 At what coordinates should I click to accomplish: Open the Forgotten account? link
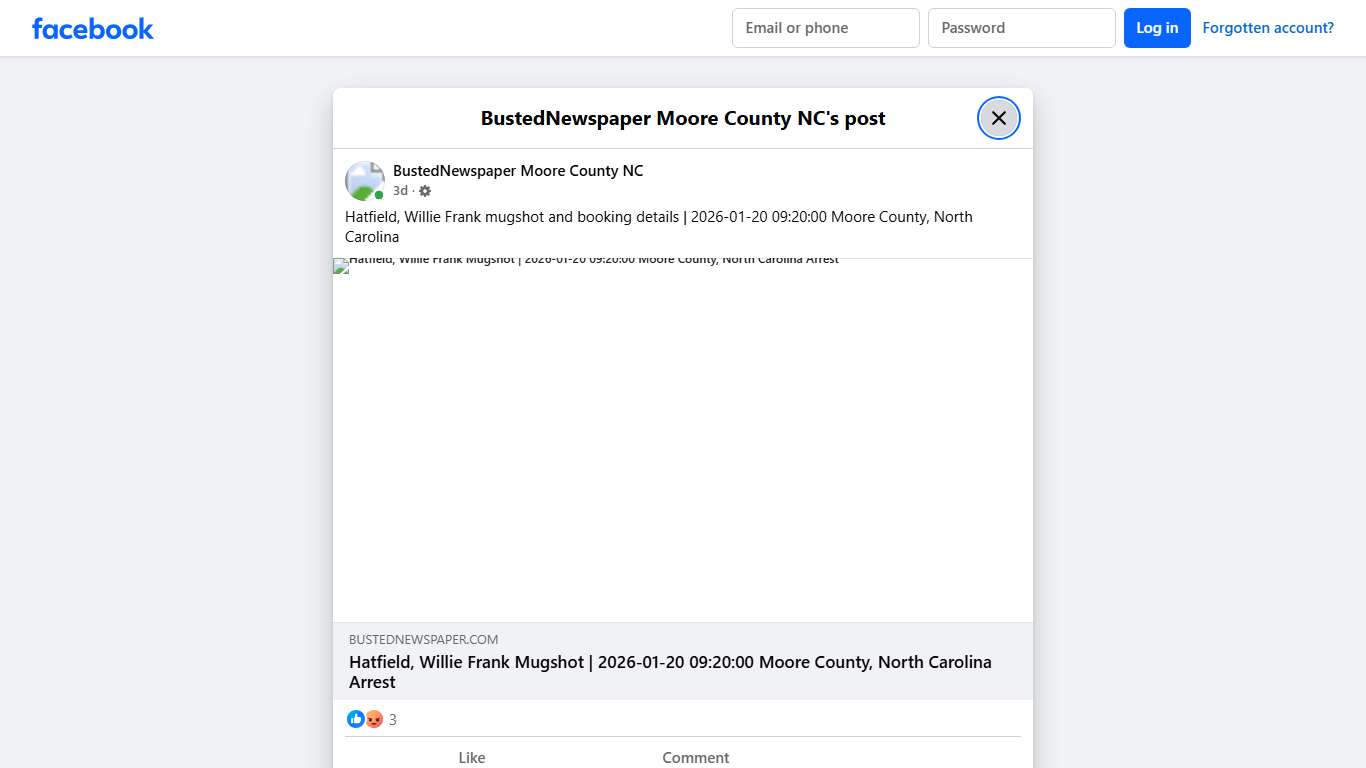click(1268, 27)
